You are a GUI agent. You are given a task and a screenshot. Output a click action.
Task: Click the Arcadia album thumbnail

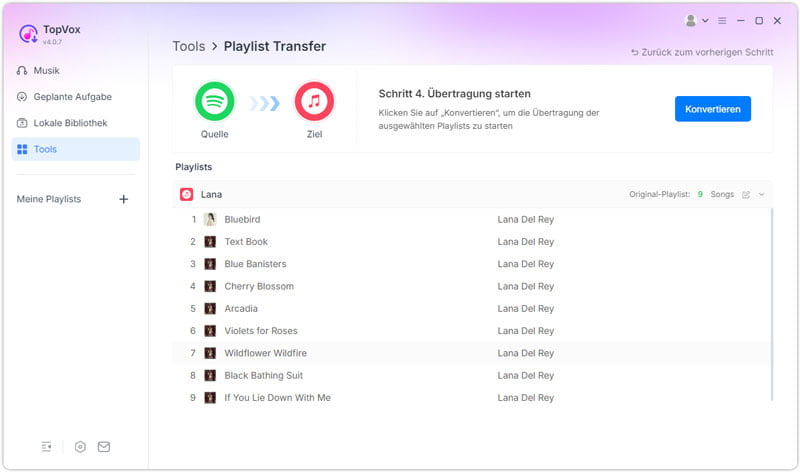210,309
